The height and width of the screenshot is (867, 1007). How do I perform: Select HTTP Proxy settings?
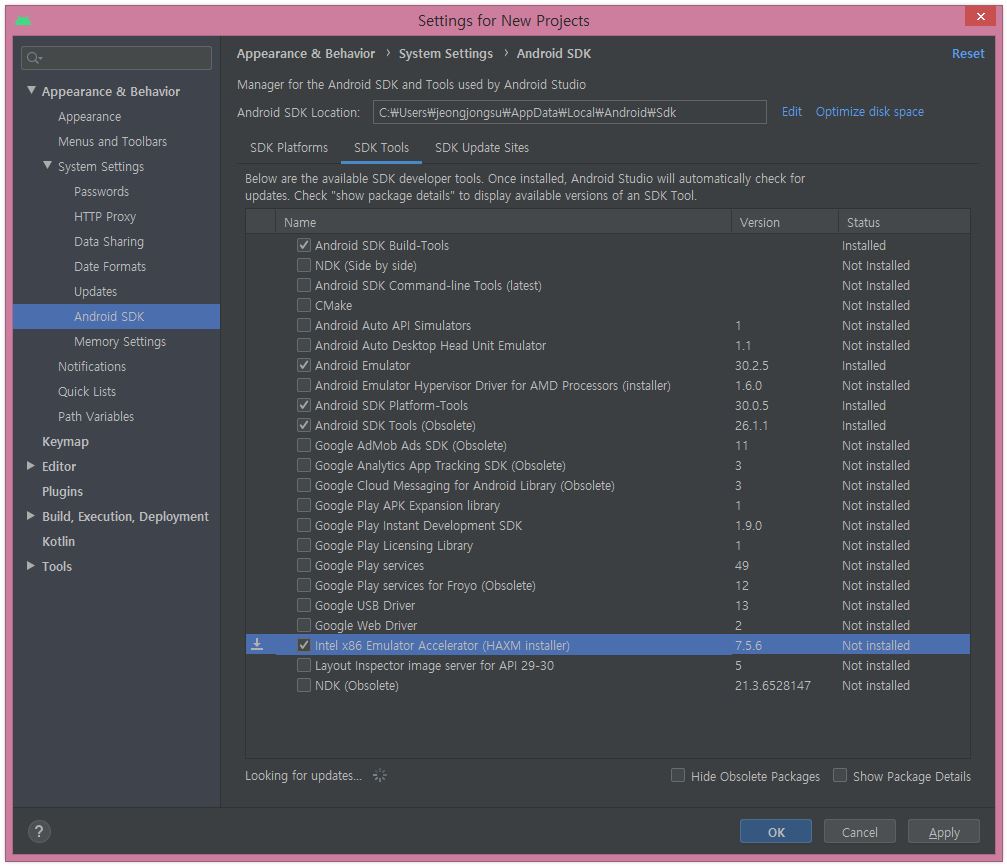(105, 216)
